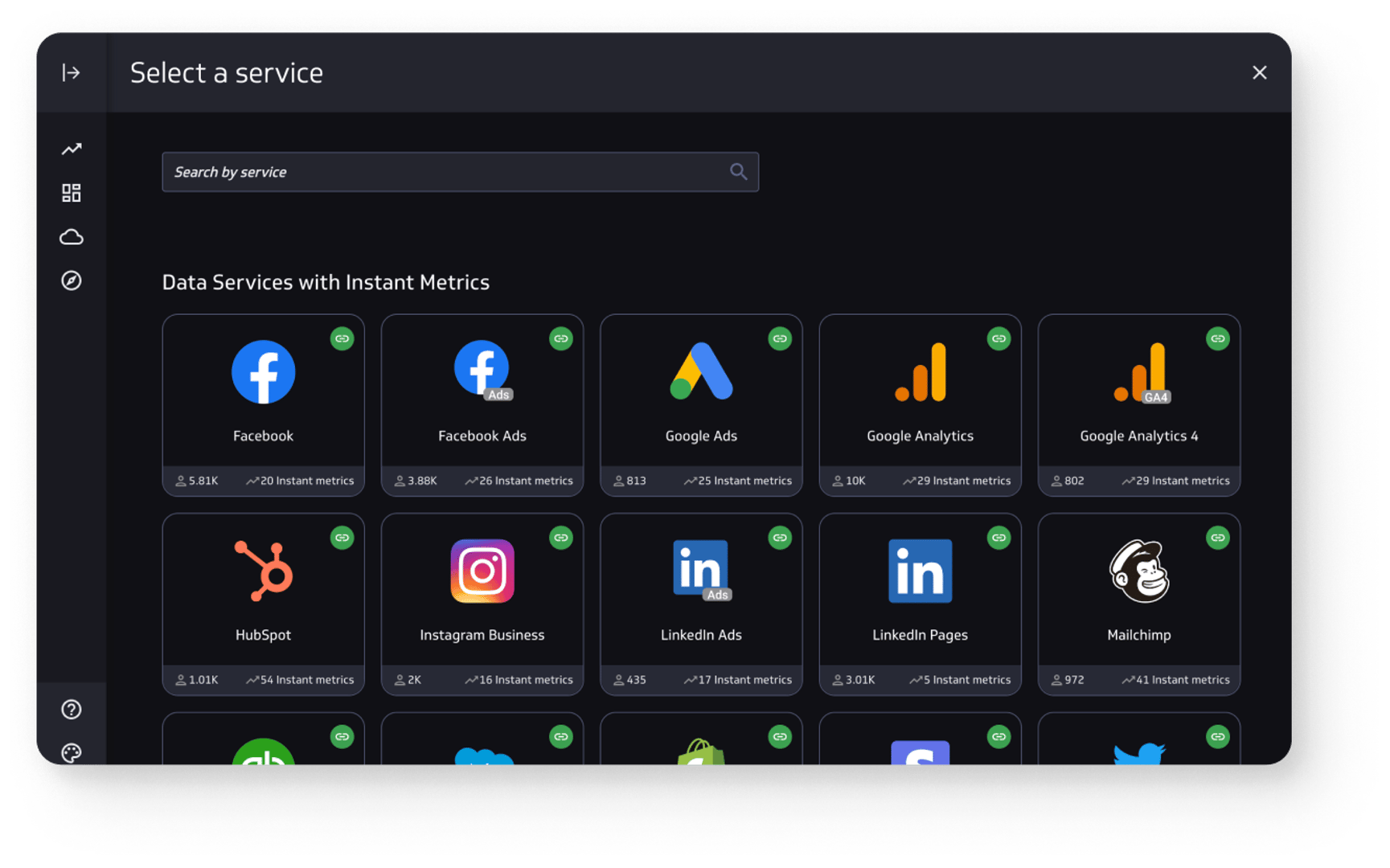
Task: Click '20 Instant metrics' on Facebook card
Action: tap(300, 481)
